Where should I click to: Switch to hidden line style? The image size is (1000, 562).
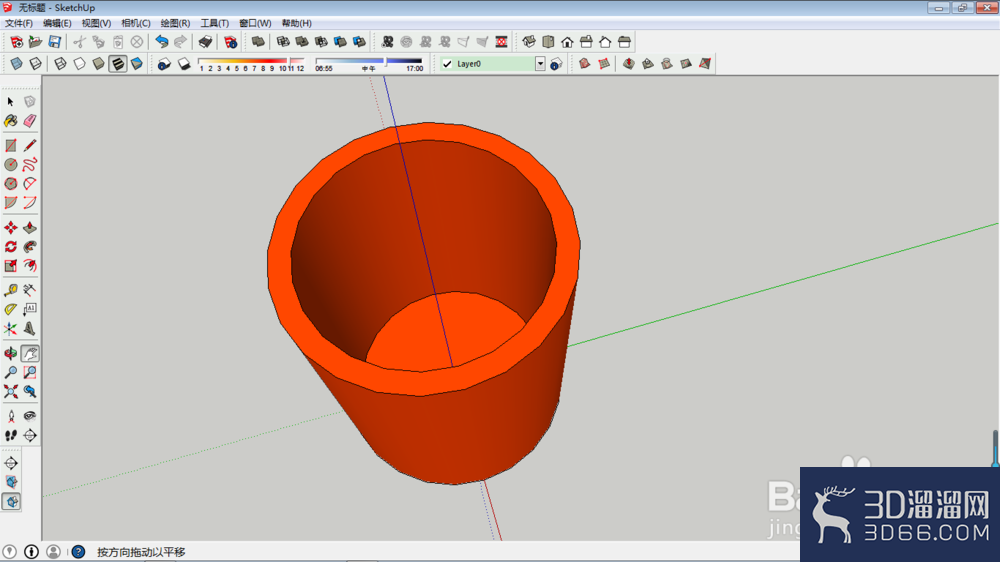point(79,64)
